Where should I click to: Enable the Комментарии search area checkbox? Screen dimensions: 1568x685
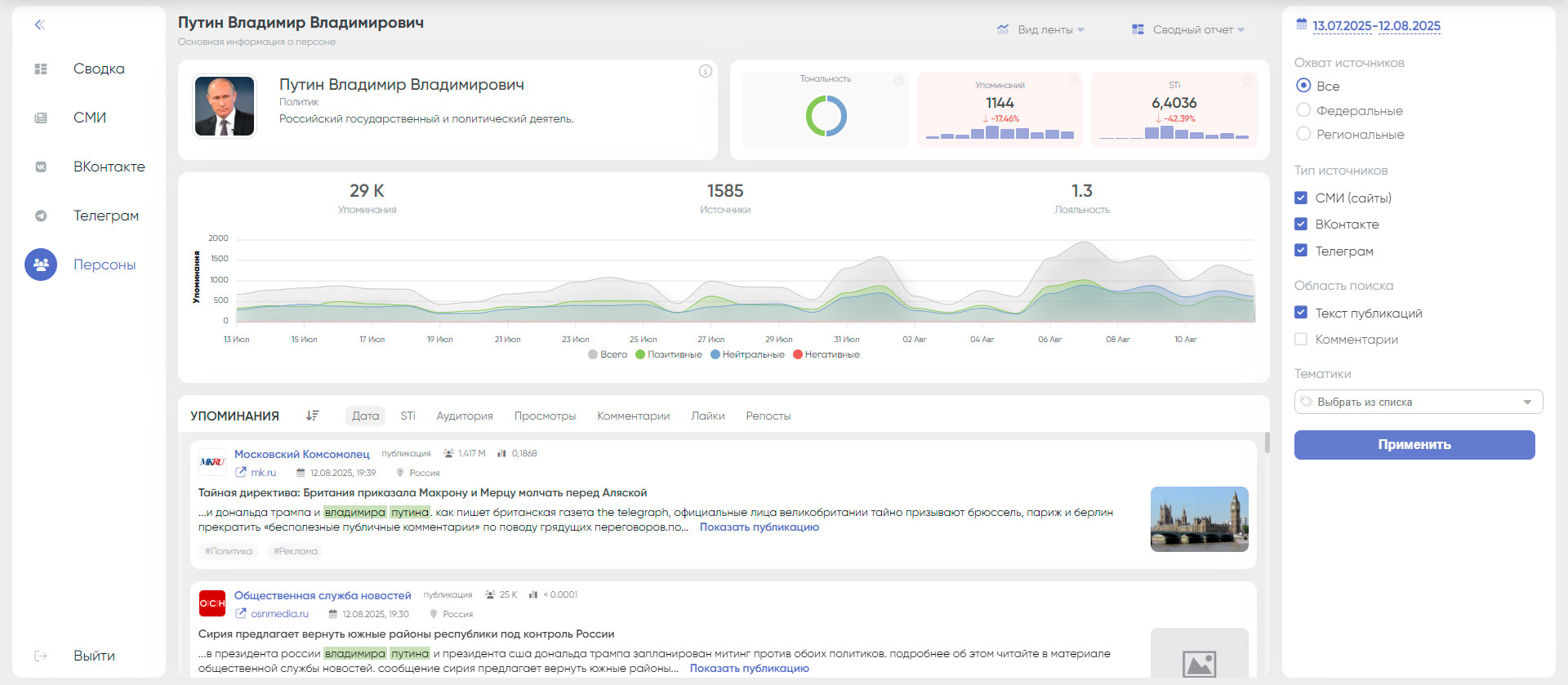pyautogui.click(x=1301, y=339)
